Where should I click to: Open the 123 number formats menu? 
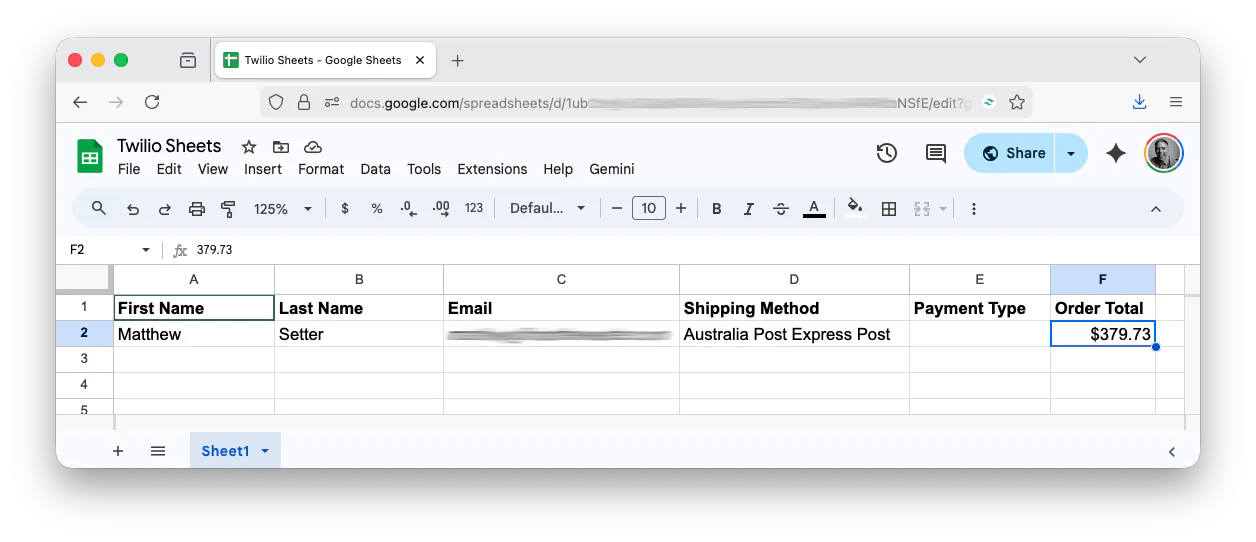[x=474, y=208]
